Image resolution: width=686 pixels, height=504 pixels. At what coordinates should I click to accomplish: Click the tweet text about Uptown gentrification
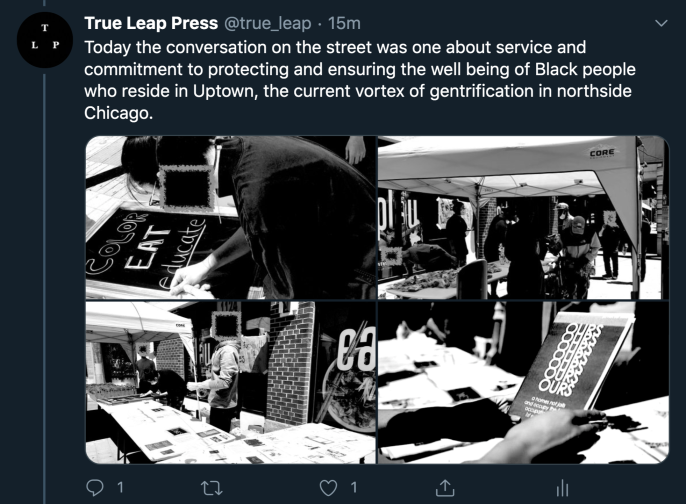pyautogui.click(x=360, y=80)
